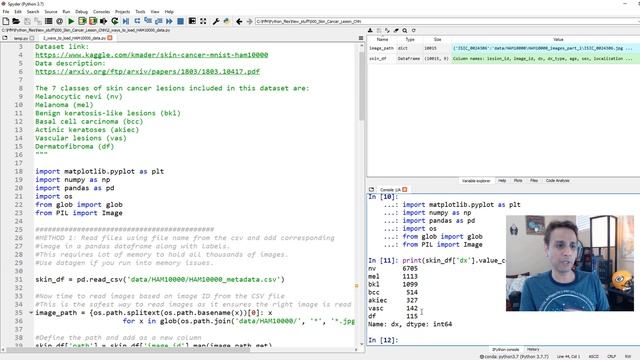Go forward with right arrow icon
This screenshot has height=360, width=640.
click(x=249, y=21)
